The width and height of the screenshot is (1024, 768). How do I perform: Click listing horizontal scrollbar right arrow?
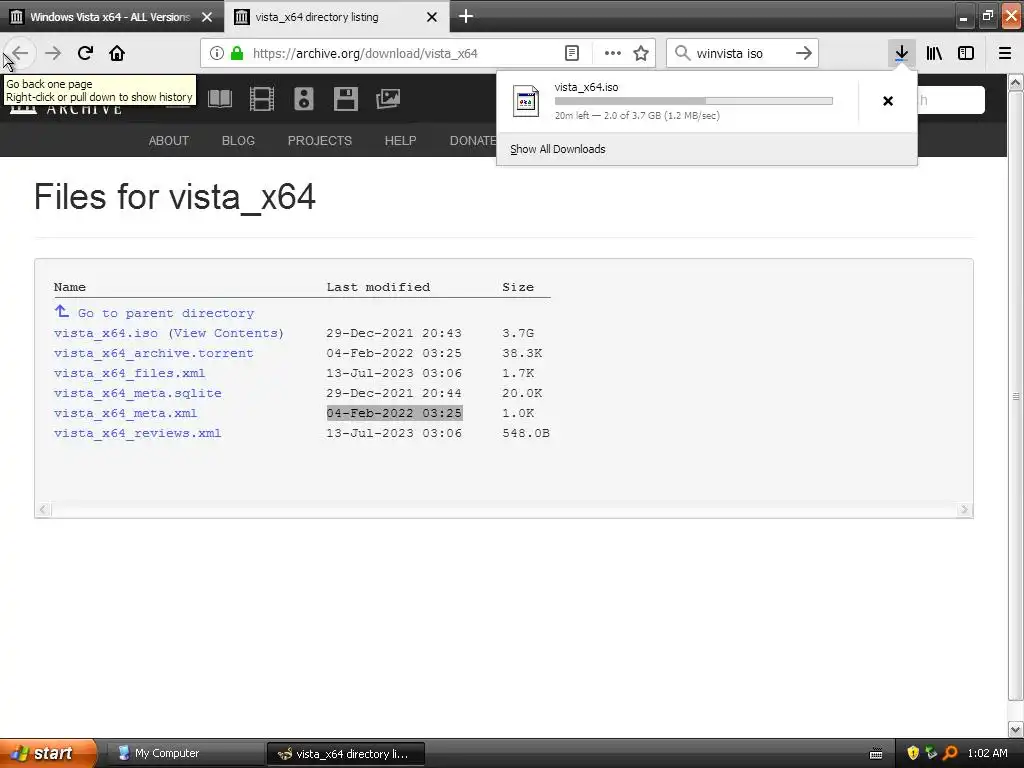(x=964, y=509)
